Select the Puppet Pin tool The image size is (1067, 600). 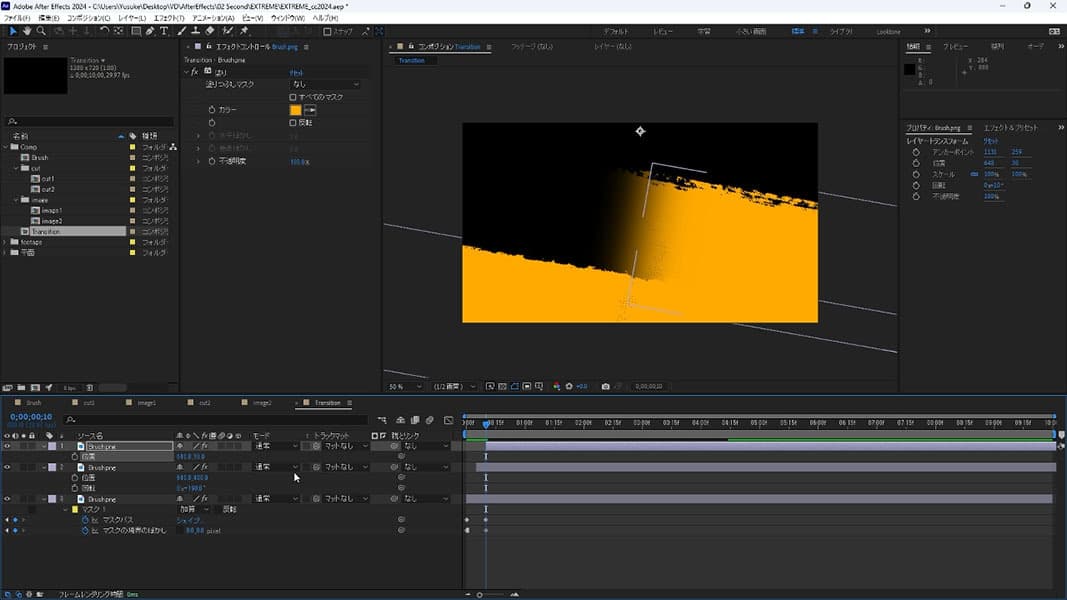click(244, 31)
